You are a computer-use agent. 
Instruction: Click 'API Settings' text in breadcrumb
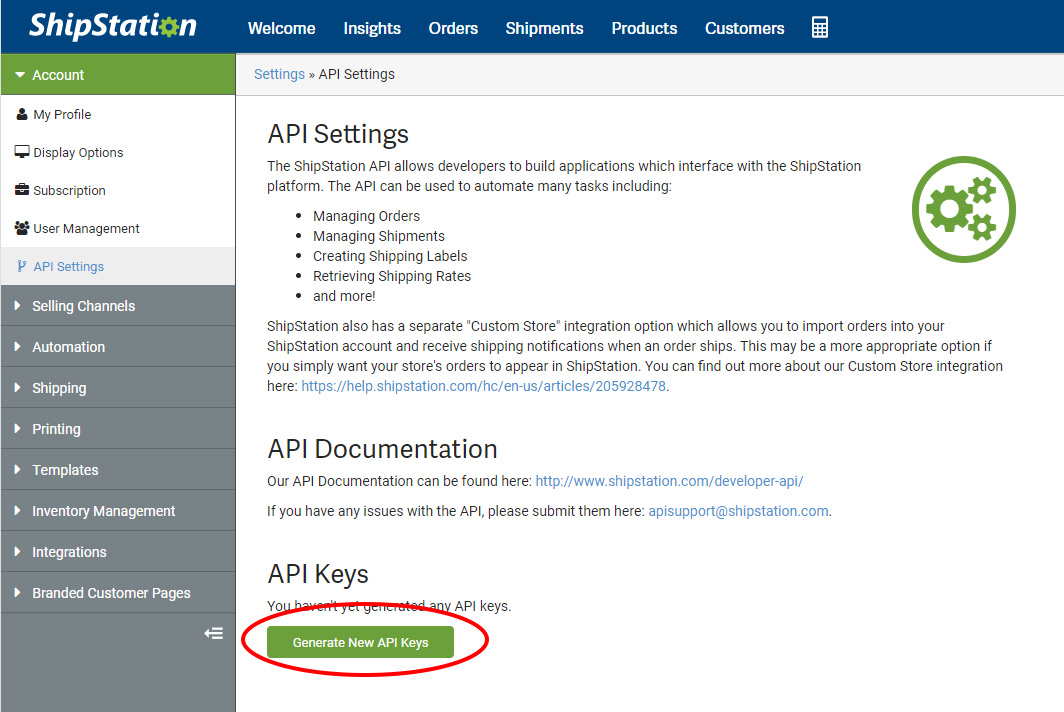tap(357, 74)
